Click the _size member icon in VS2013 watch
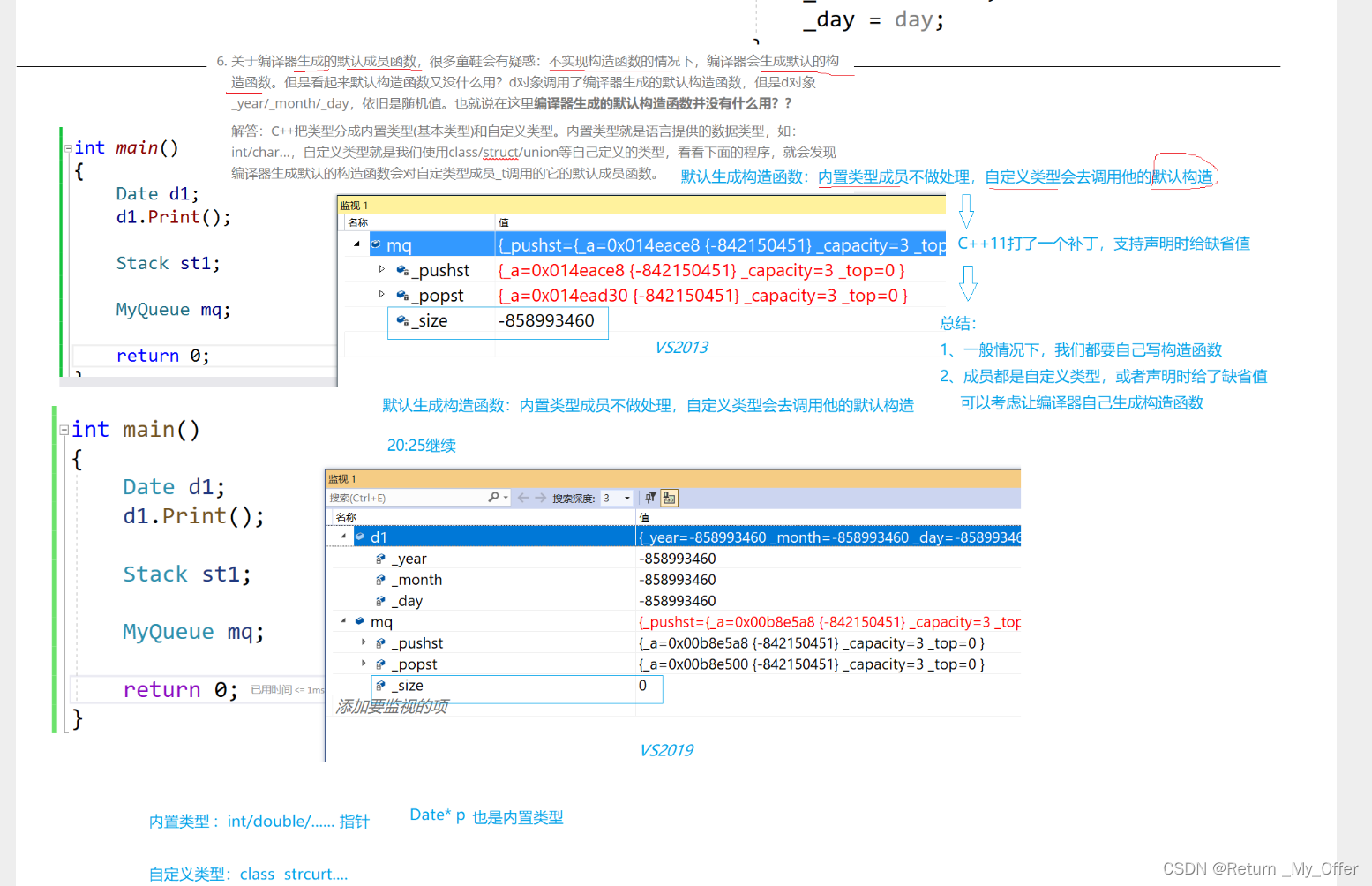The height and width of the screenshot is (886, 1372). point(402,320)
